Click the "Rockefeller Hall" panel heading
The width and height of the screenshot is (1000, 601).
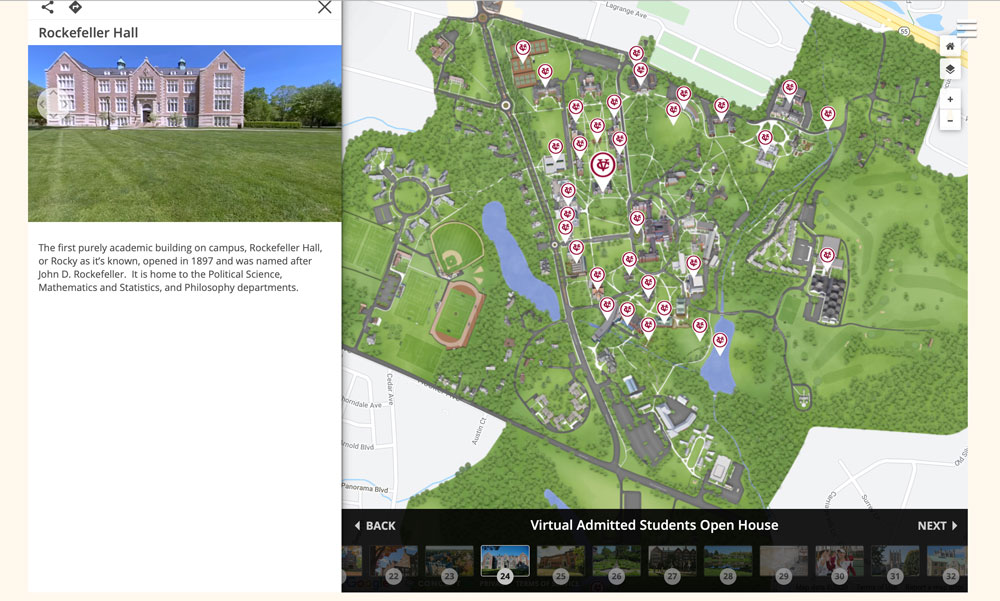pyautogui.click(x=88, y=33)
